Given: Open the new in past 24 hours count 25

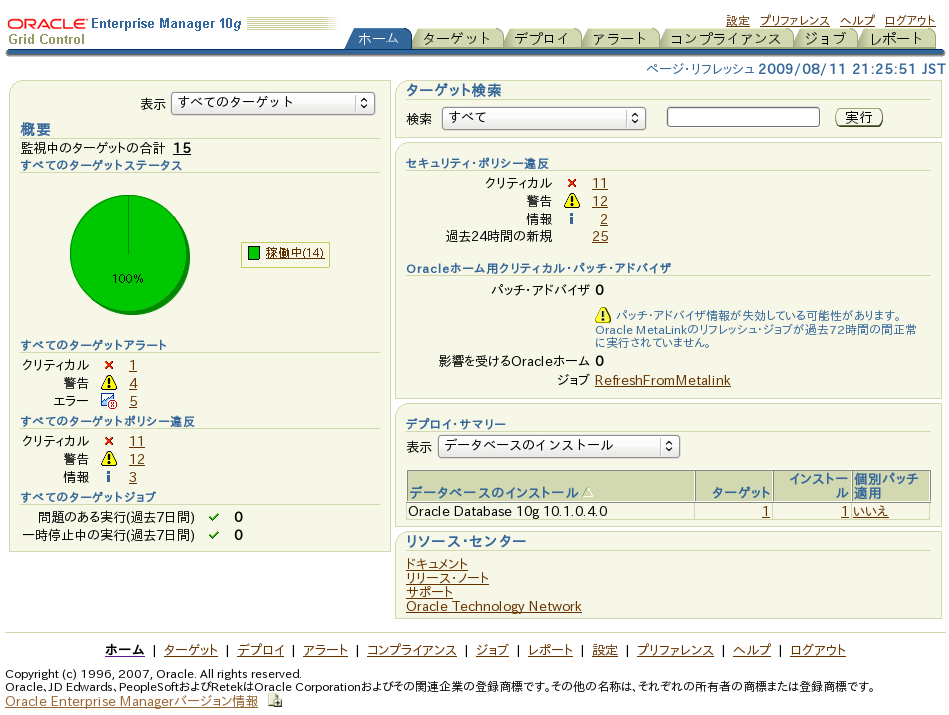Looking at the screenshot, I should pos(600,237).
